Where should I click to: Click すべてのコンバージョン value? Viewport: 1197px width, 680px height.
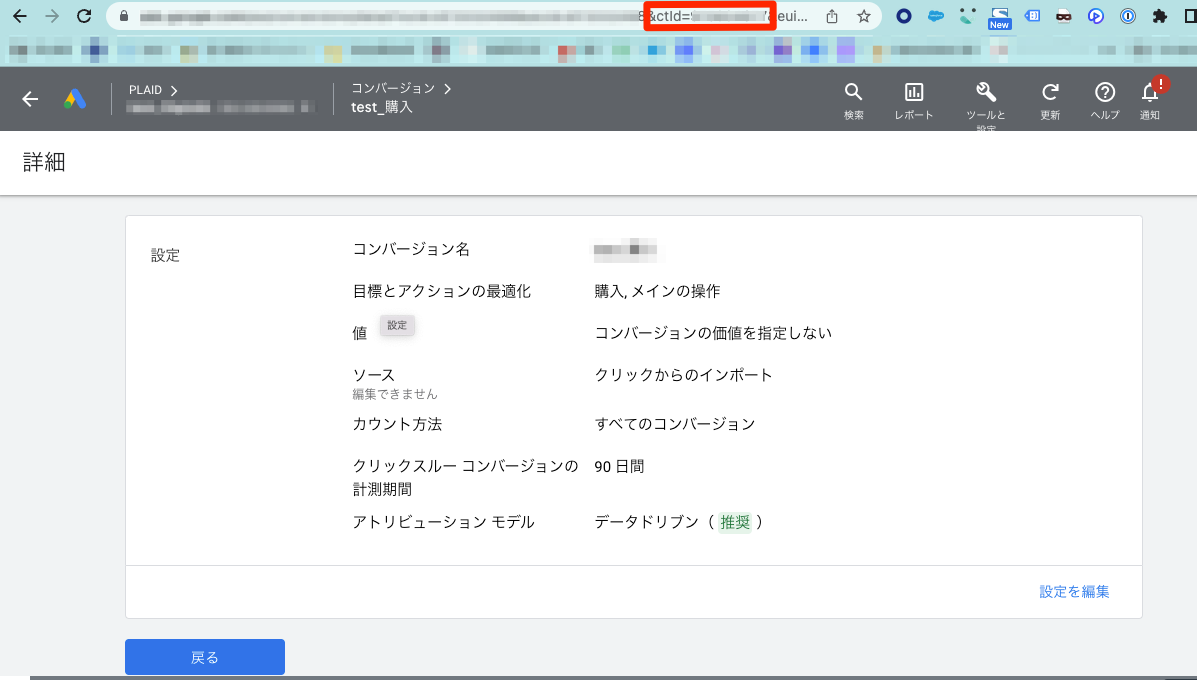pyautogui.click(x=675, y=424)
